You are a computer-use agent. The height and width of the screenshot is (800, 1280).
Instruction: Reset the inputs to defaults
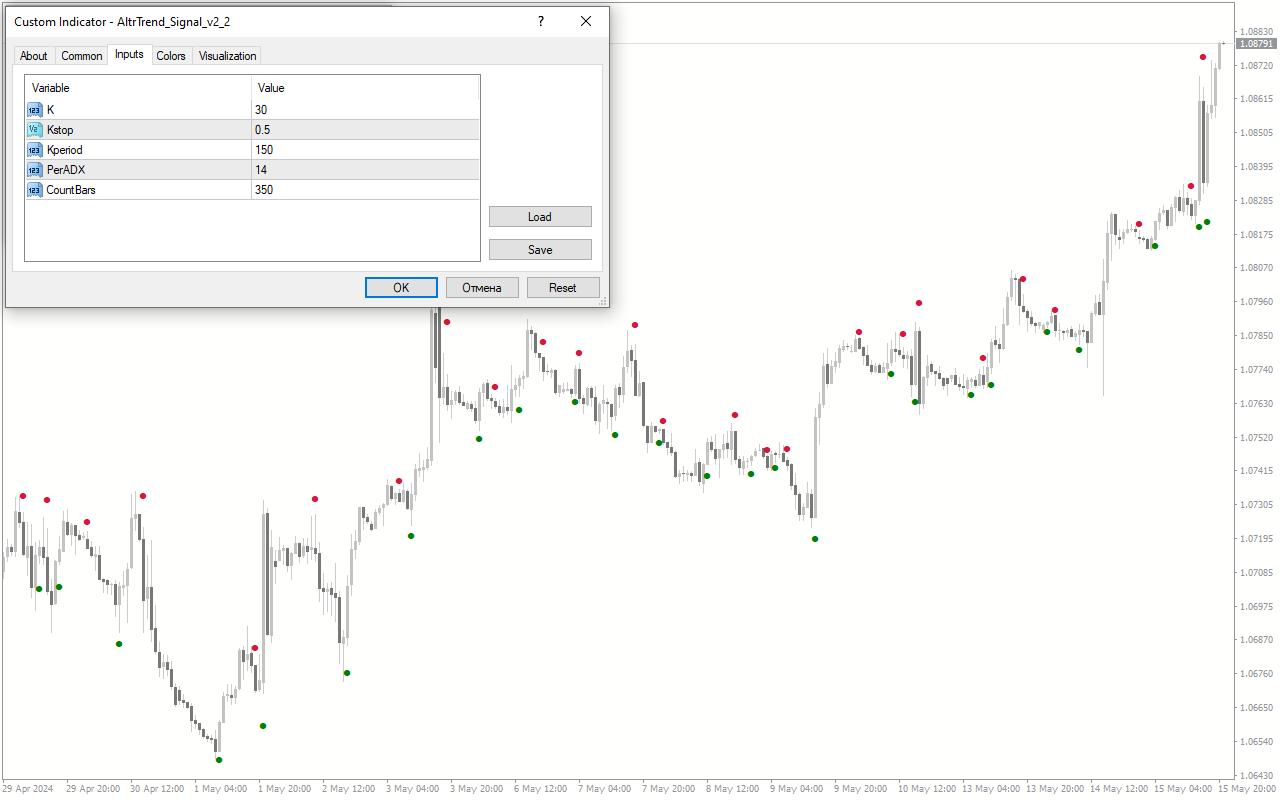[x=563, y=288]
